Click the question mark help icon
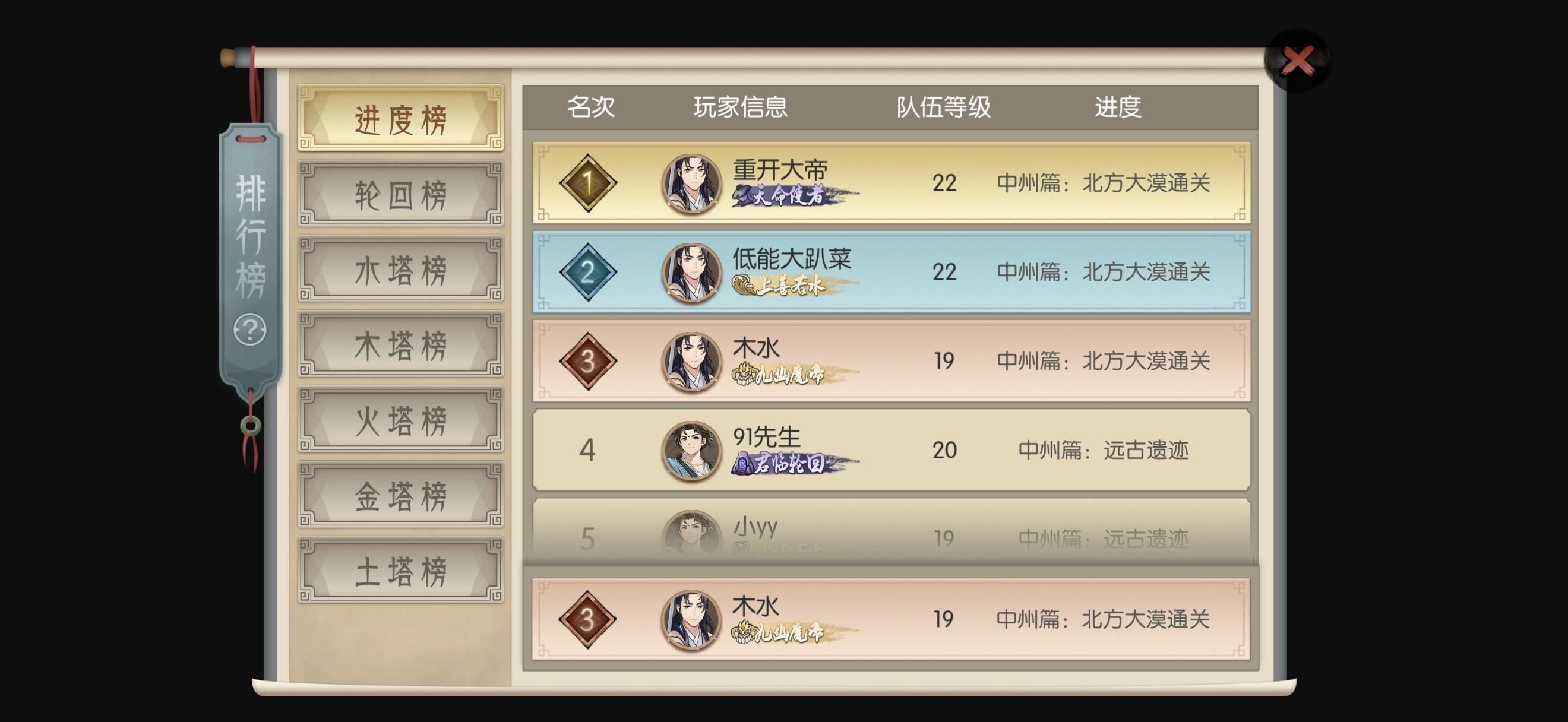Image resolution: width=1568 pixels, height=722 pixels. click(249, 330)
